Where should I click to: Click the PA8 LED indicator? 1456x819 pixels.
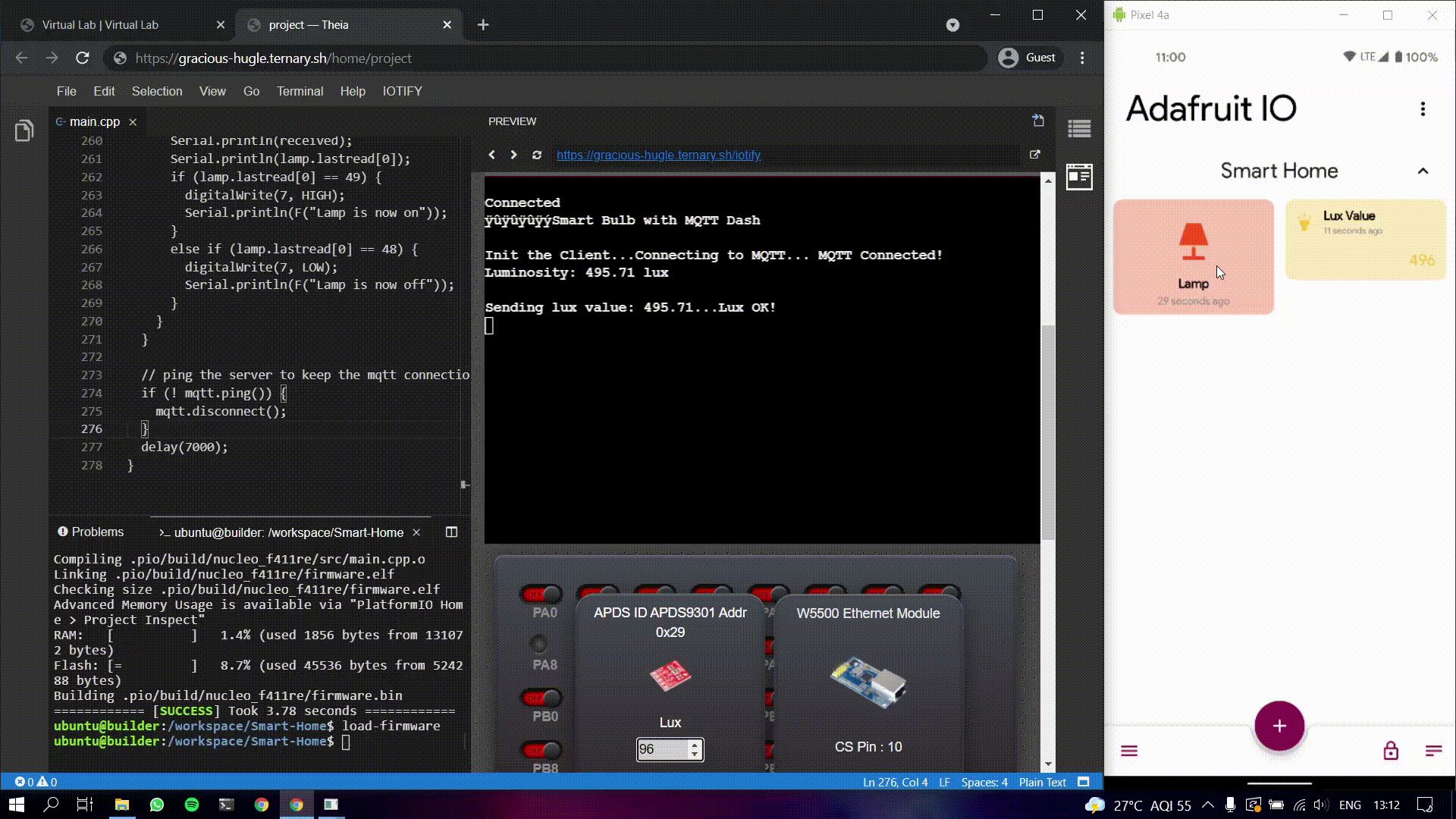click(539, 645)
